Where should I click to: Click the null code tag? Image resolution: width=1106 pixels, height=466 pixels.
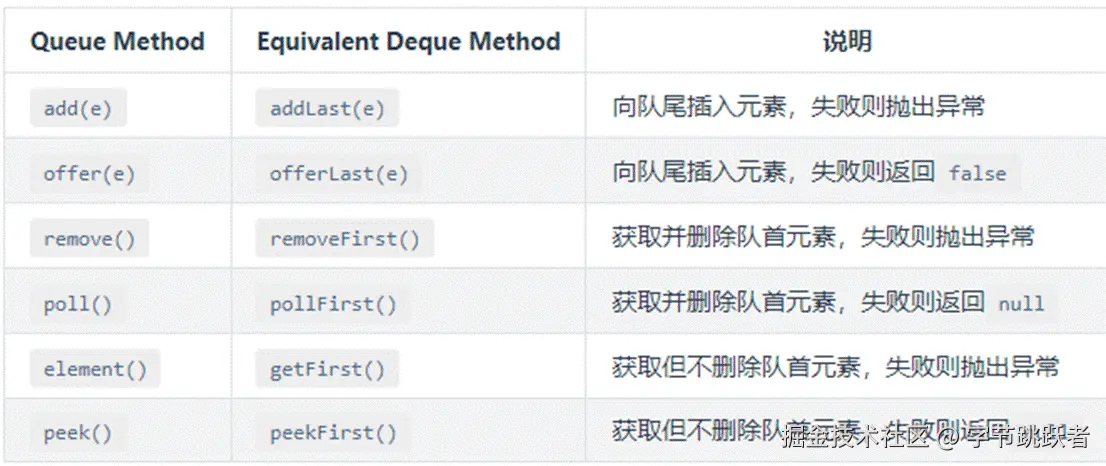coord(1020,304)
